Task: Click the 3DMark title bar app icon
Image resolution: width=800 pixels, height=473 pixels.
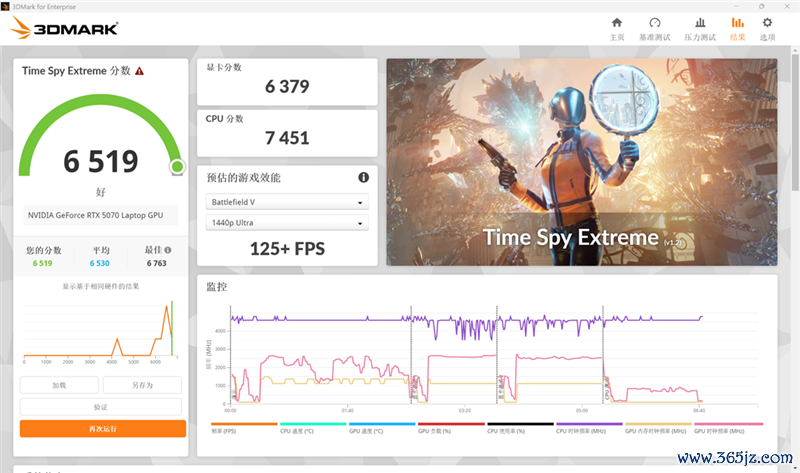Action: point(5,7)
